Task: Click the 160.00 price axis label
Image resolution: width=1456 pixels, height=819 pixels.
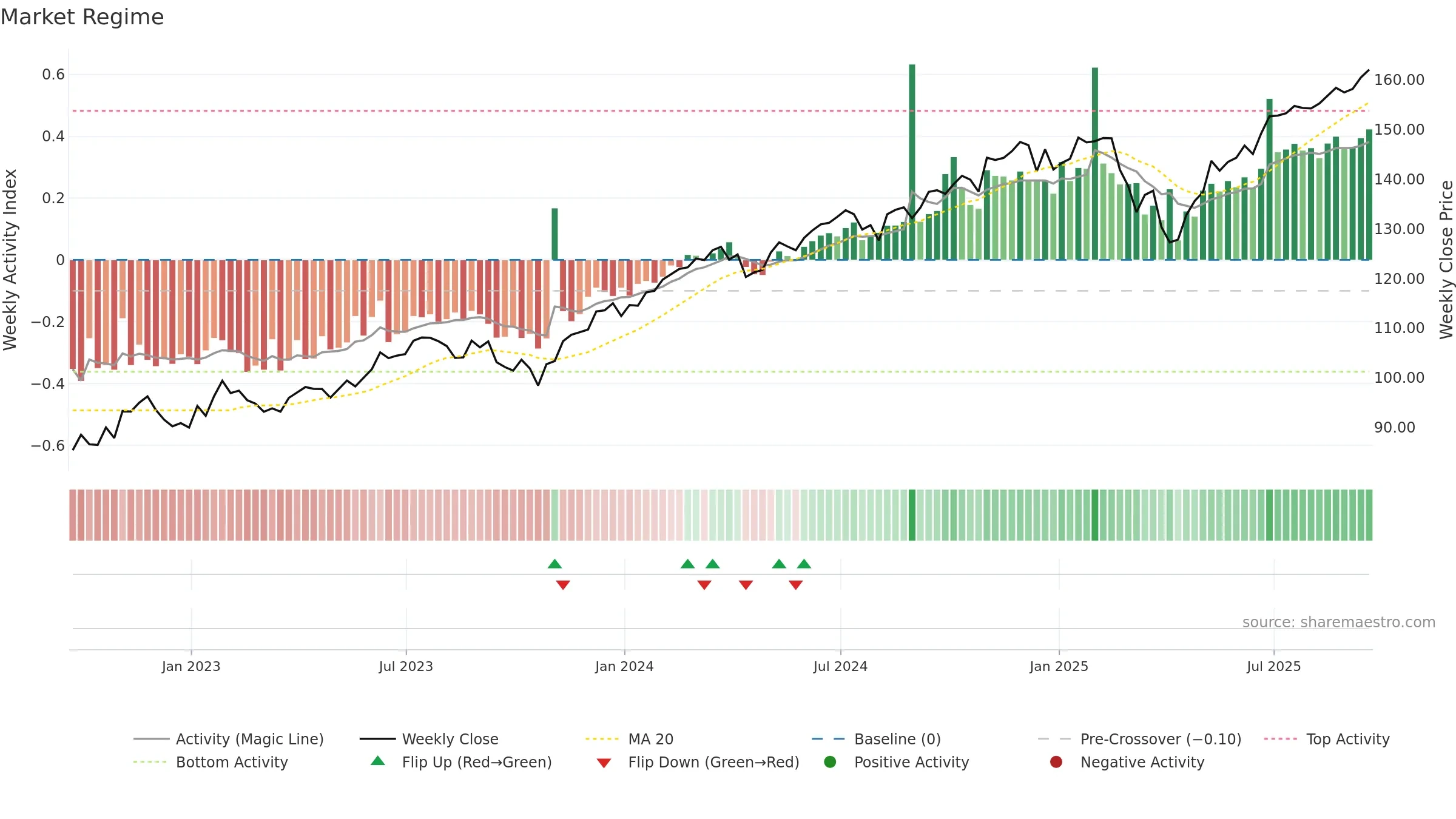Action: pos(1399,79)
